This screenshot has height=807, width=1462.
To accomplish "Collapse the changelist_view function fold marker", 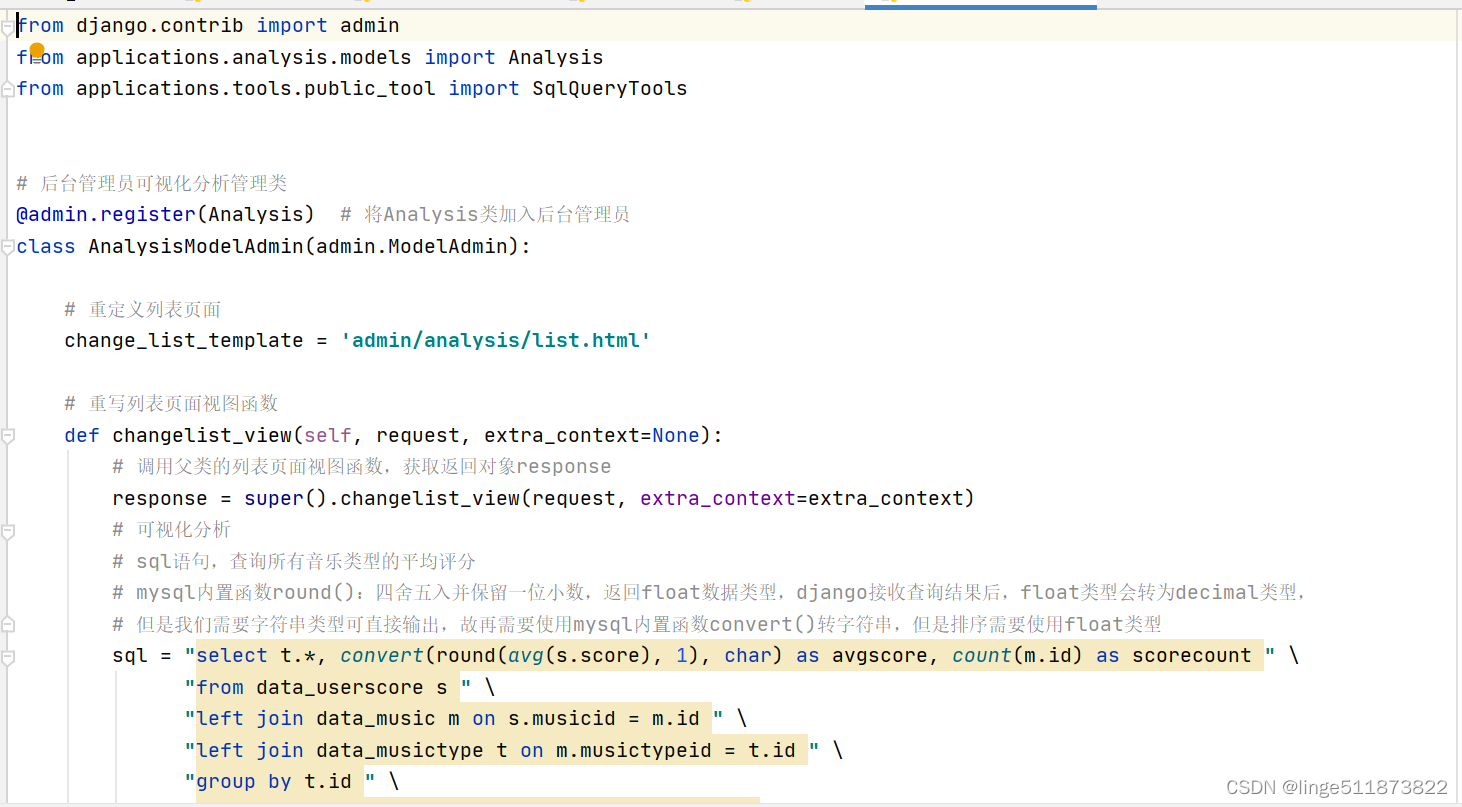I will tap(8, 436).
